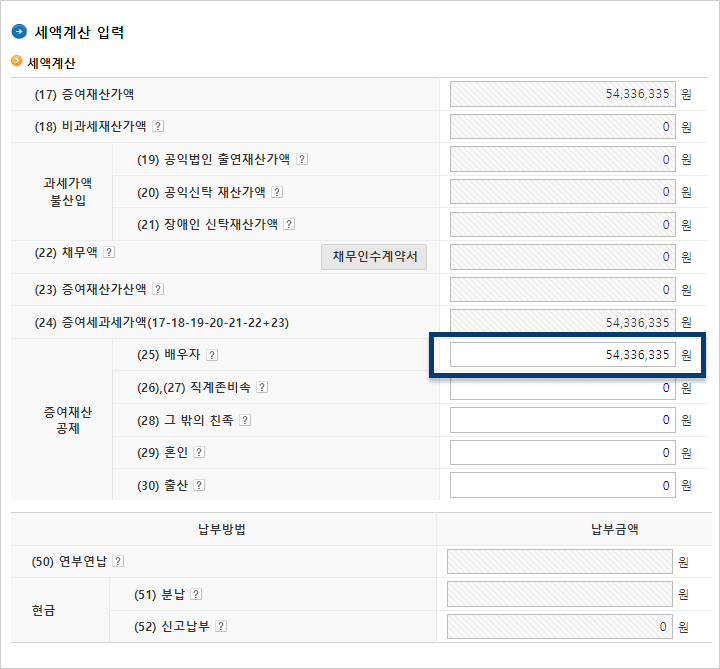The height and width of the screenshot is (669, 720).
Task: Open help icon for (21) 장애인 신탁재산가액
Action: (289, 224)
